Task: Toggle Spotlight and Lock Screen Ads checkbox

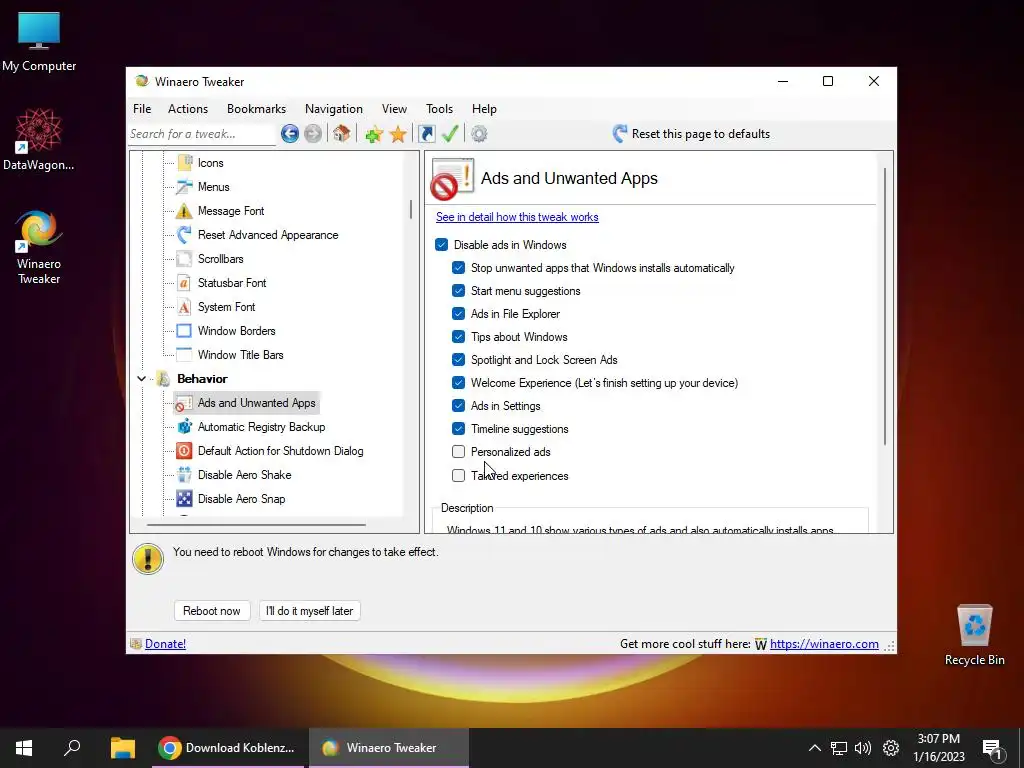Action: [458, 360]
